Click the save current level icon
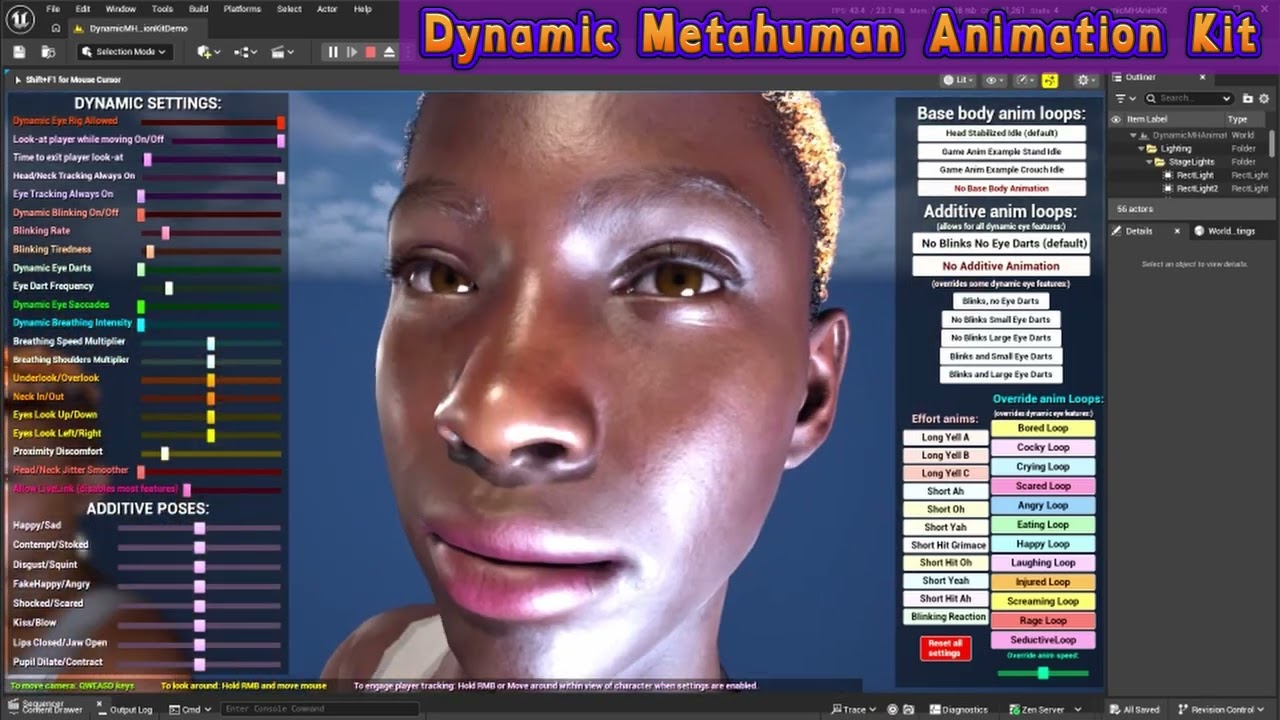The height and width of the screenshot is (720, 1280). tap(20, 52)
